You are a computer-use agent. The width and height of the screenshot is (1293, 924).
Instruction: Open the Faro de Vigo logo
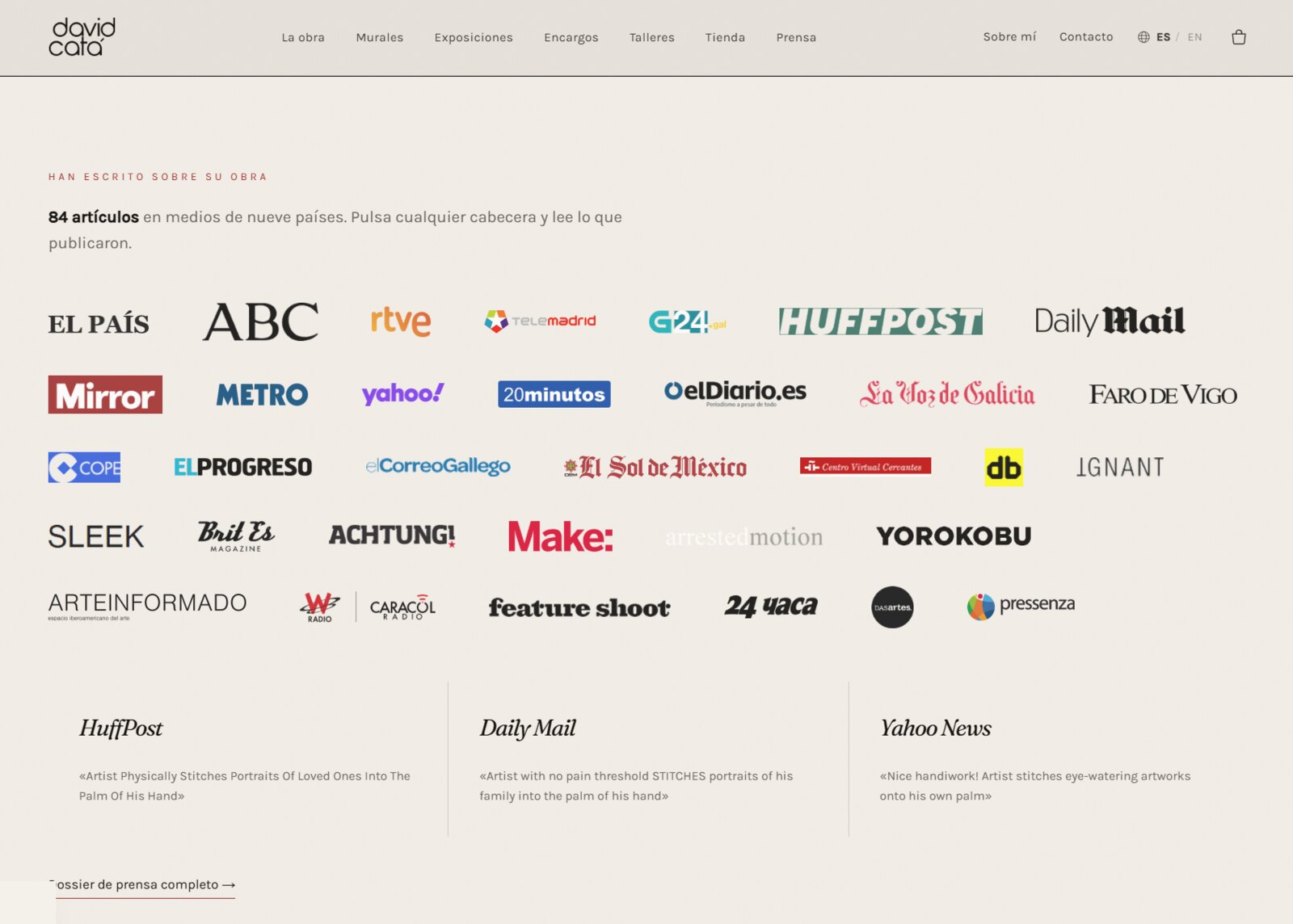click(1163, 394)
